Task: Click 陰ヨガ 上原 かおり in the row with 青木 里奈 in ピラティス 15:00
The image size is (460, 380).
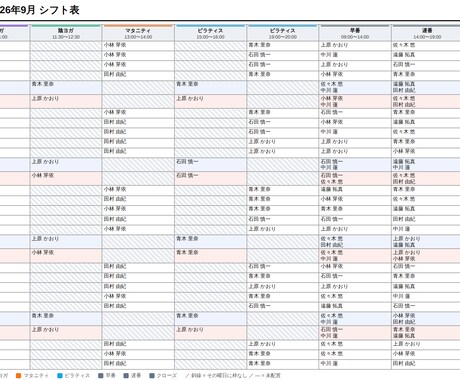Action: (x=45, y=239)
